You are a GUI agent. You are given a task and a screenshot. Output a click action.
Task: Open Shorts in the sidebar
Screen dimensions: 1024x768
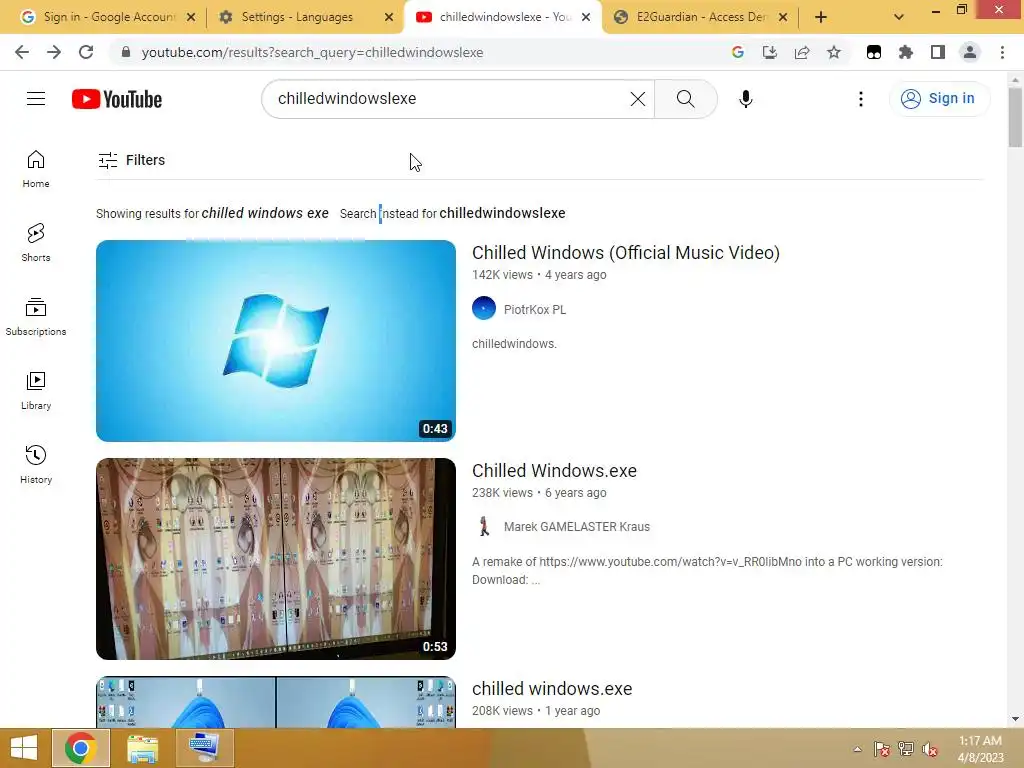(x=36, y=242)
